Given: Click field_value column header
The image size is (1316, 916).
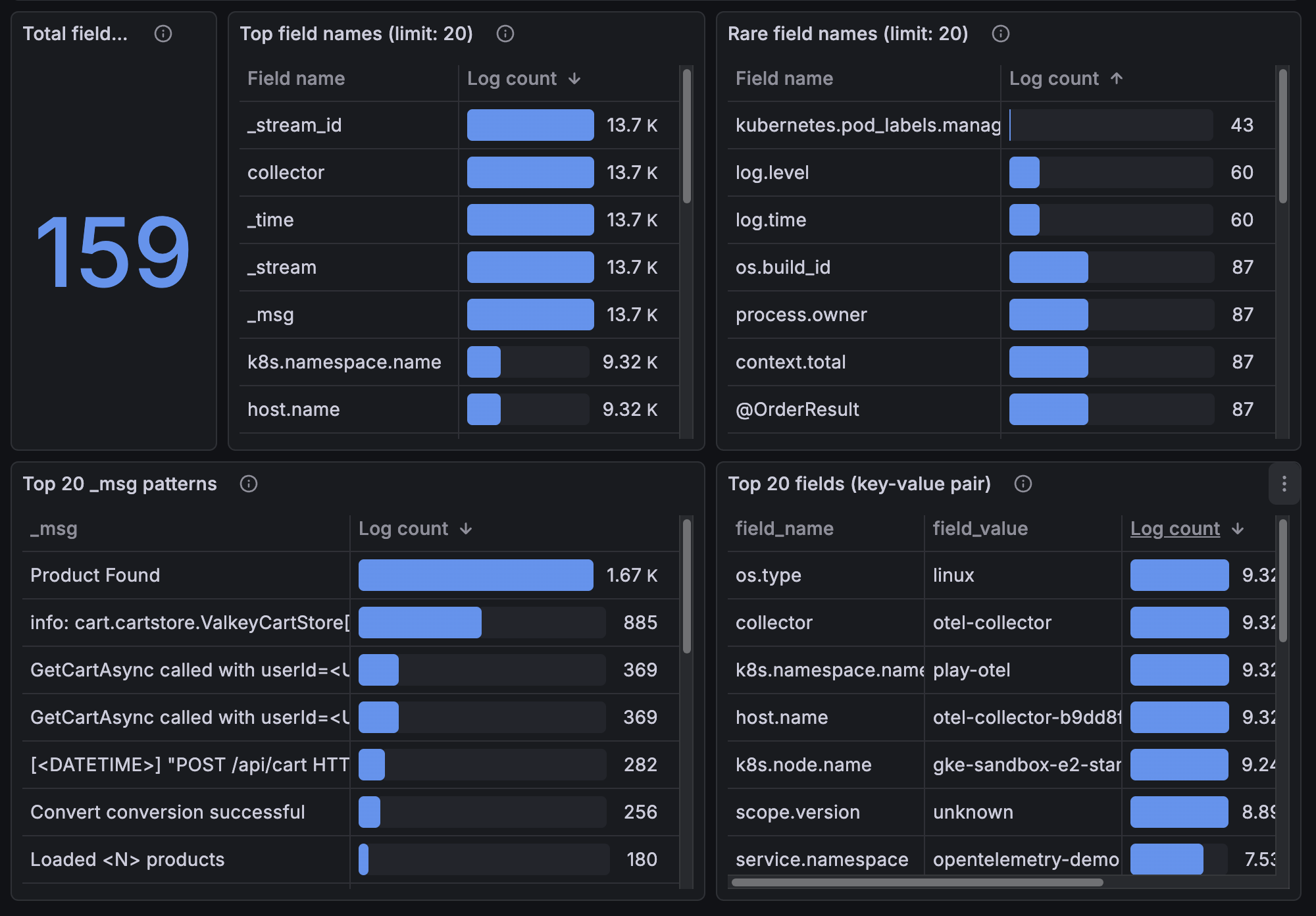Looking at the screenshot, I should (x=980, y=528).
